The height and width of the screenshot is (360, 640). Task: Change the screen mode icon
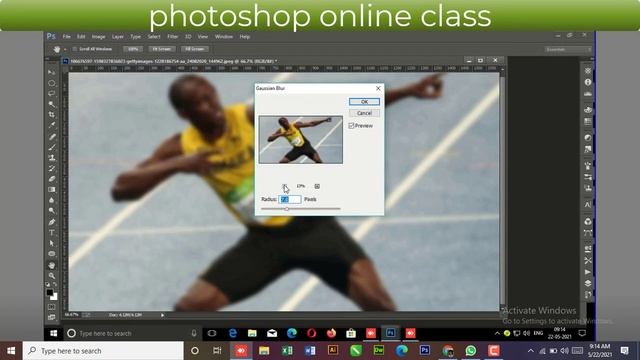coord(51,317)
